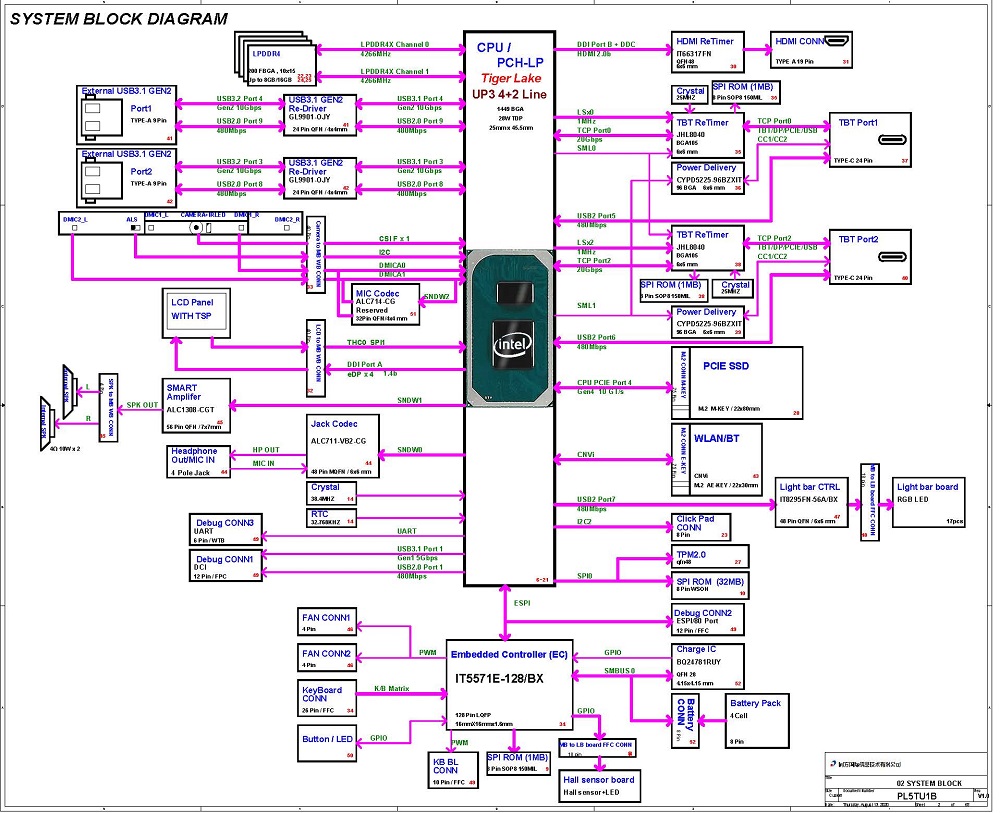The height and width of the screenshot is (813, 1000).
Task: Click the 'CSI F x 1' signal label
Action: (x=394, y=238)
